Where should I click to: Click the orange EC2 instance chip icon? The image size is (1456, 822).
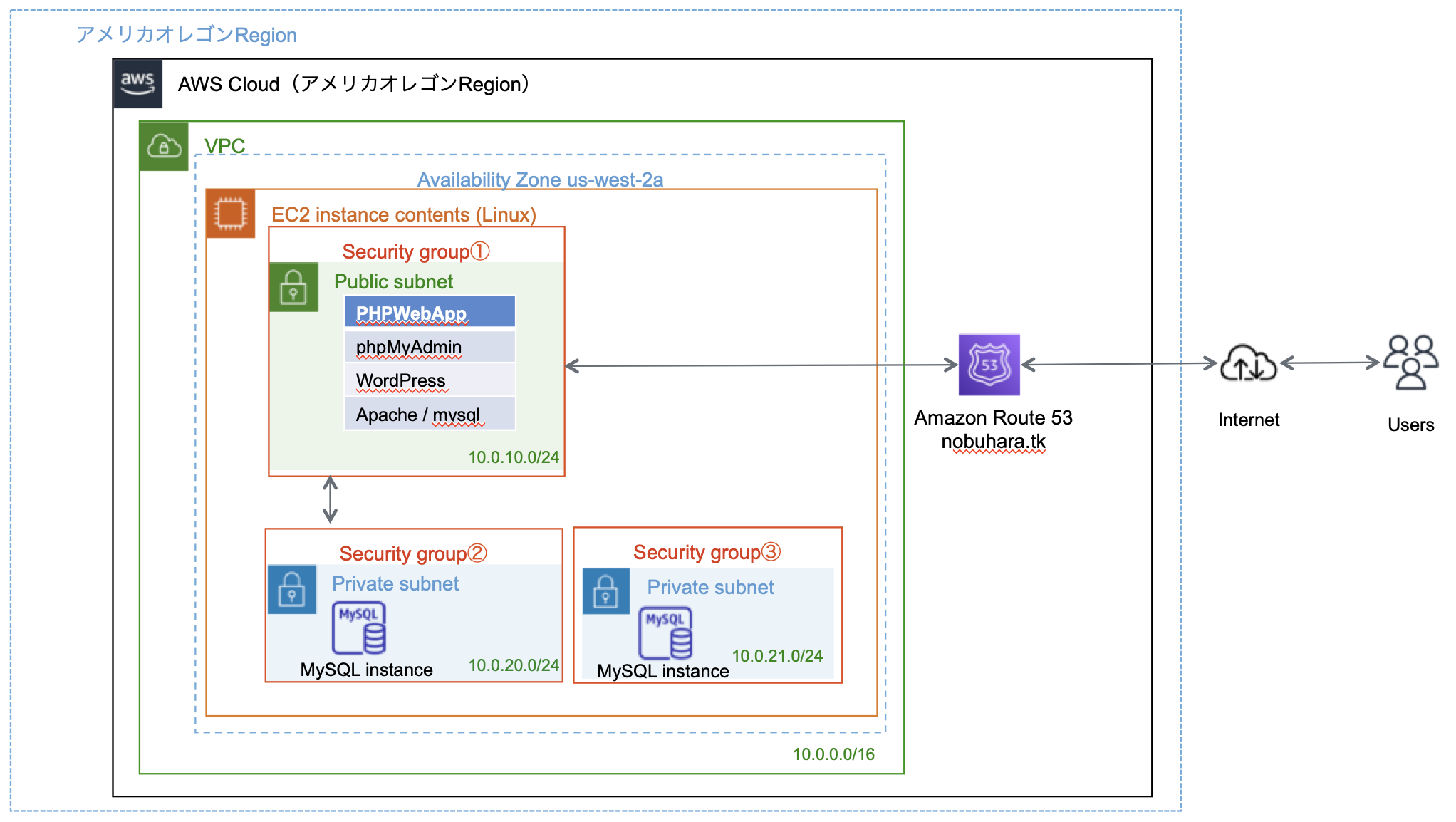tap(230, 212)
